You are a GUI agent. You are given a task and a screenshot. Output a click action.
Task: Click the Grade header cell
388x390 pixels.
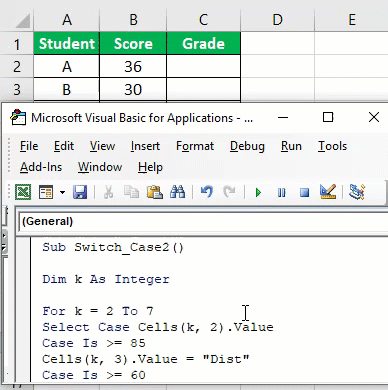(203, 44)
